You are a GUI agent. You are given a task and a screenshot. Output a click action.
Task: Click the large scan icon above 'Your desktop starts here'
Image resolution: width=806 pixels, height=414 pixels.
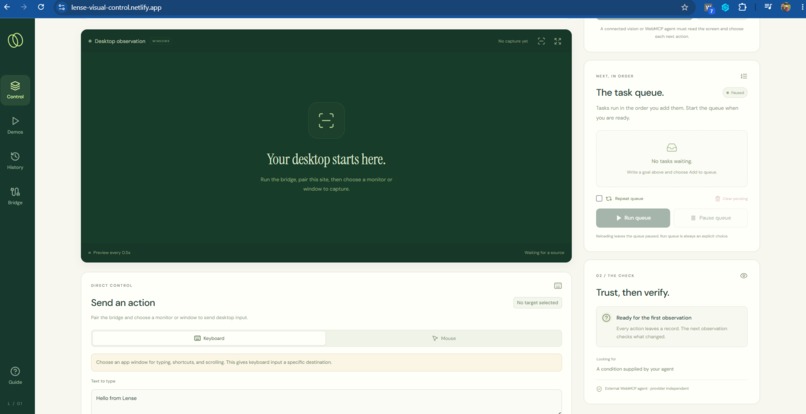tap(326, 120)
